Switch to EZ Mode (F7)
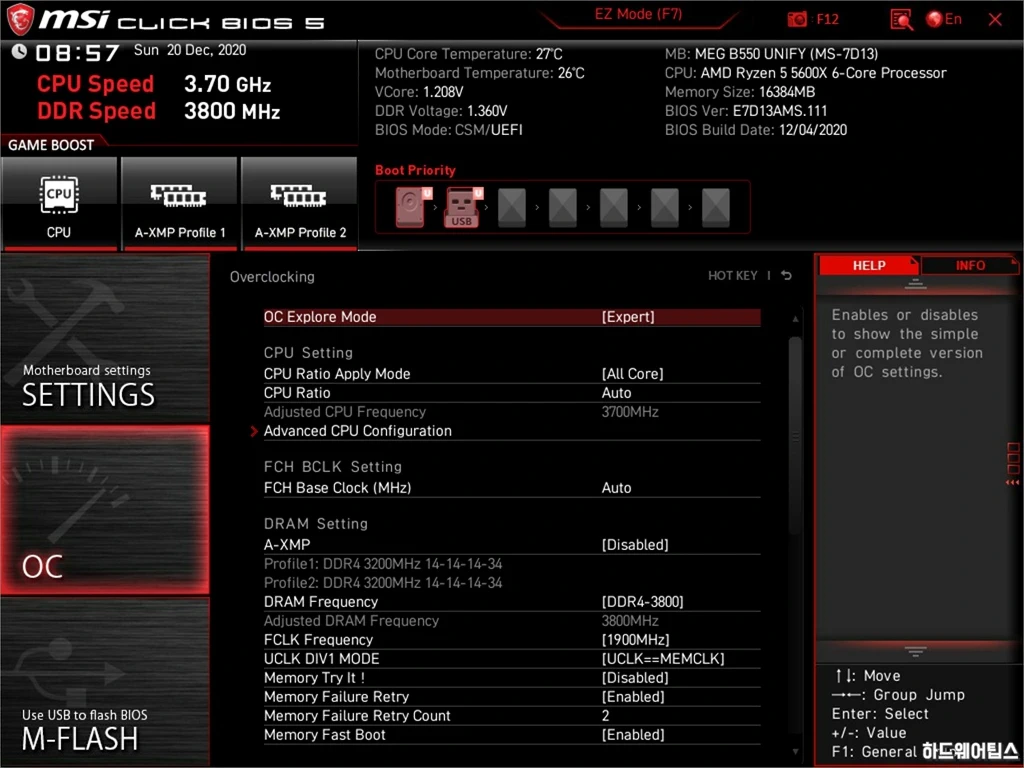The width and height of the screenshot is (1024, 768). click(x=638, y=14)
